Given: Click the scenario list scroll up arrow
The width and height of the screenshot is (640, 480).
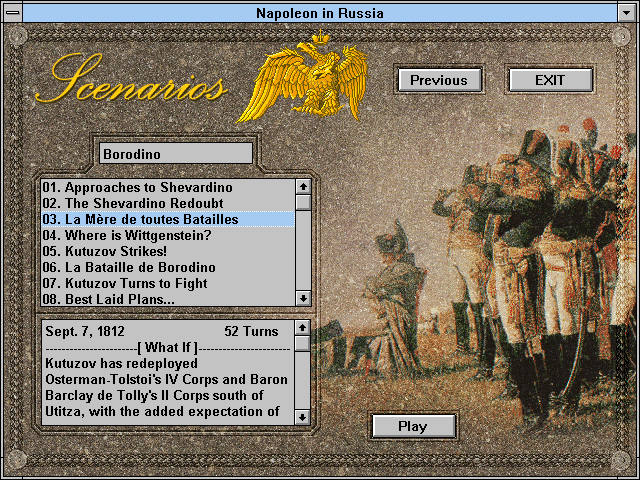Looking at the screenshot, I should (x=303, y=187).
